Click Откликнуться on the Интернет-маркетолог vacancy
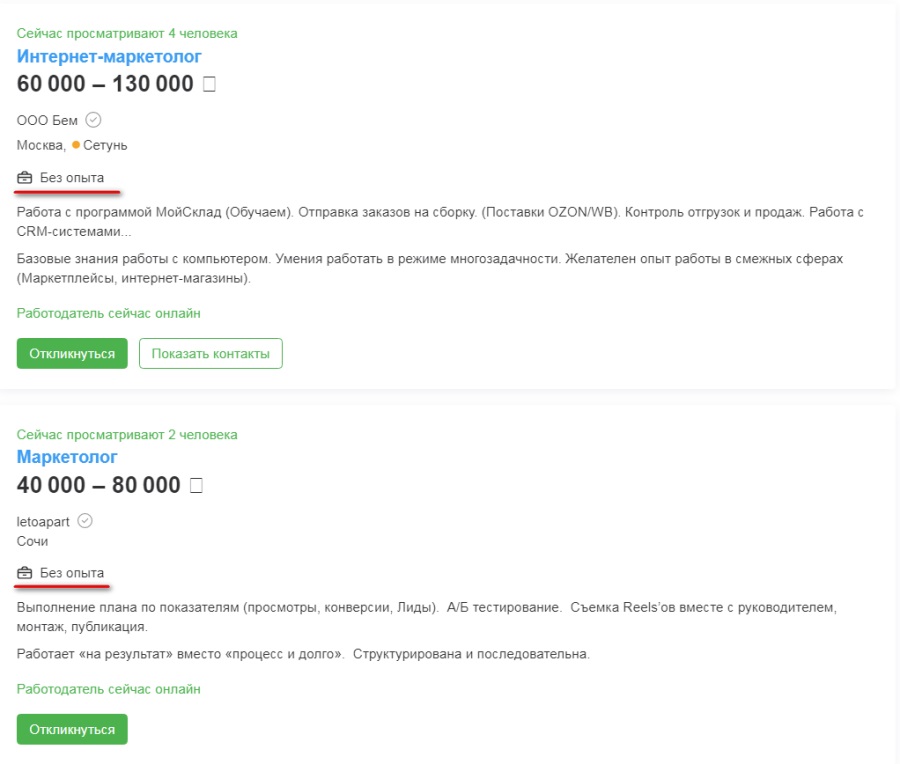This screenshot has width=900, height=764. point(72,353)
